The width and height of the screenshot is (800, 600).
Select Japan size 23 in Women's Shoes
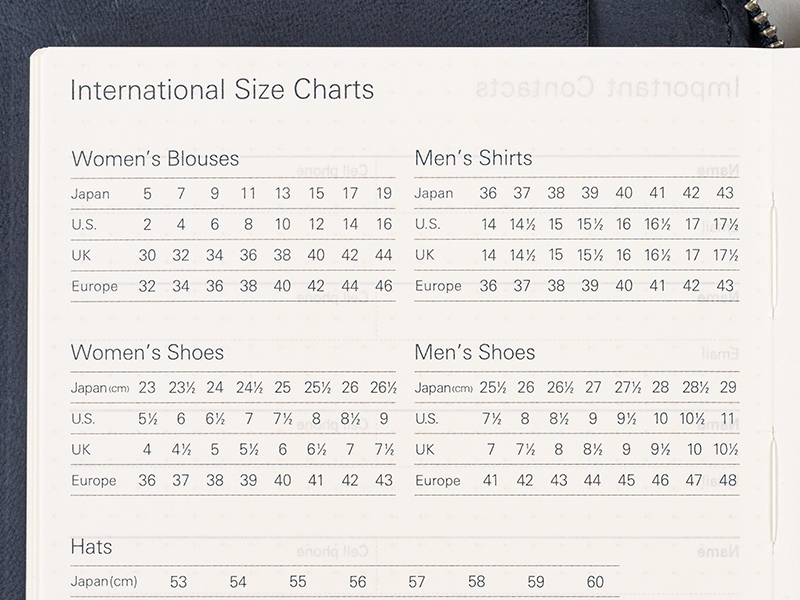click(x=147, y=388)
